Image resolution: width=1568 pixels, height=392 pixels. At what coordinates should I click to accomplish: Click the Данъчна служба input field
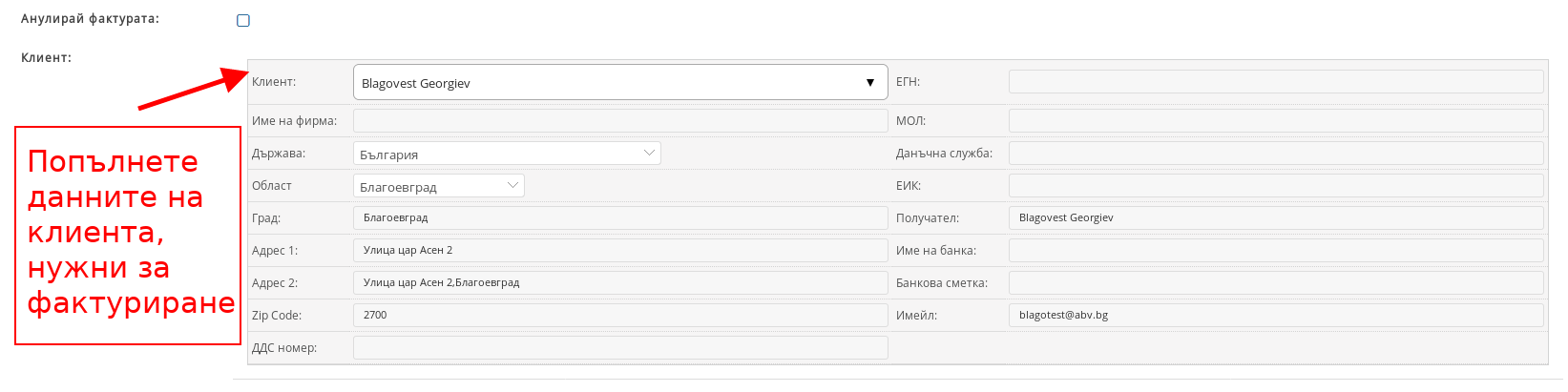coord(1275,154)
